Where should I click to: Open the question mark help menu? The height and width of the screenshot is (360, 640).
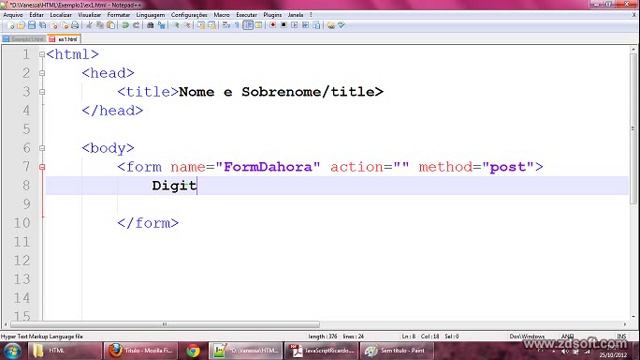pyautogui.click(x=311, y=15)
